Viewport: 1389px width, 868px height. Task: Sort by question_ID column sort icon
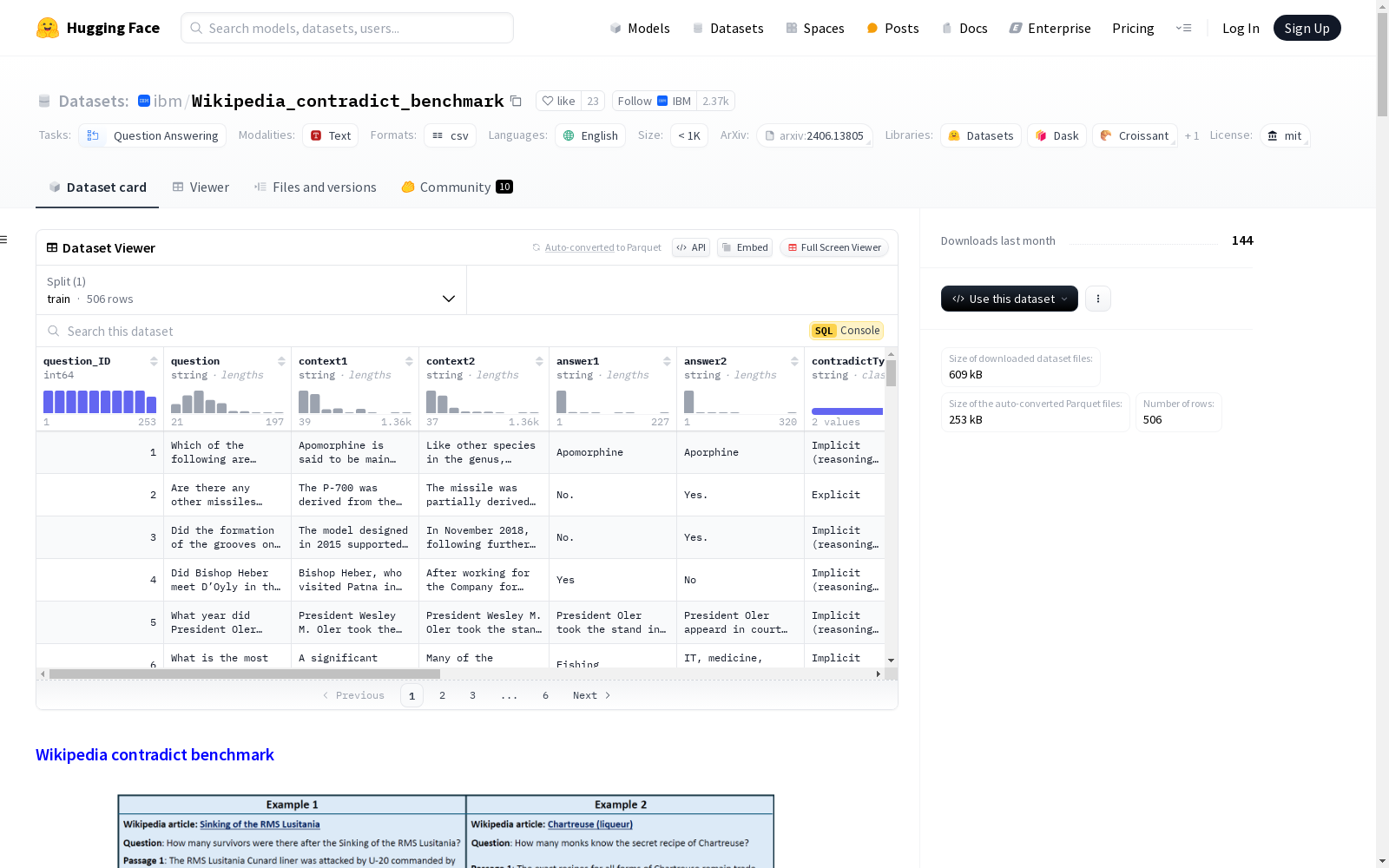click(154, 361)
